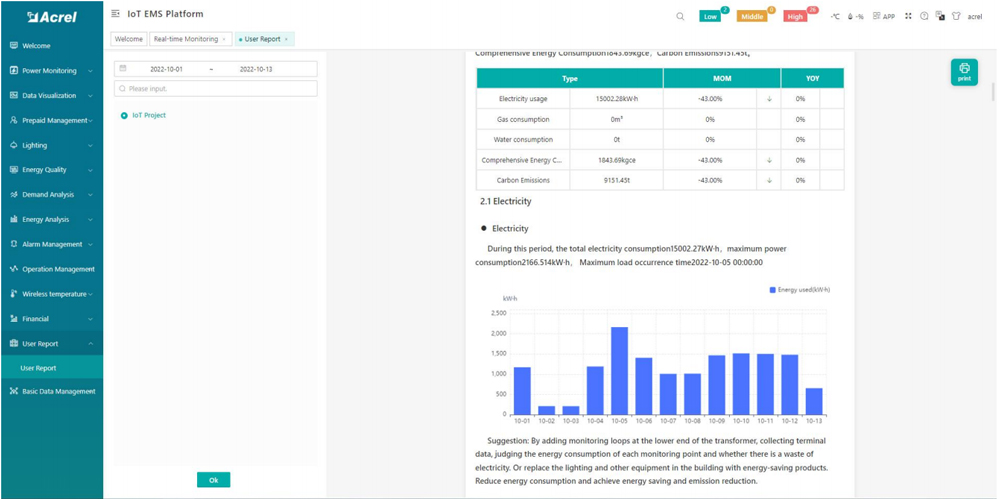Focus the Please input search field
This screenshot has width=1000, height=499.
pos(216,89)
